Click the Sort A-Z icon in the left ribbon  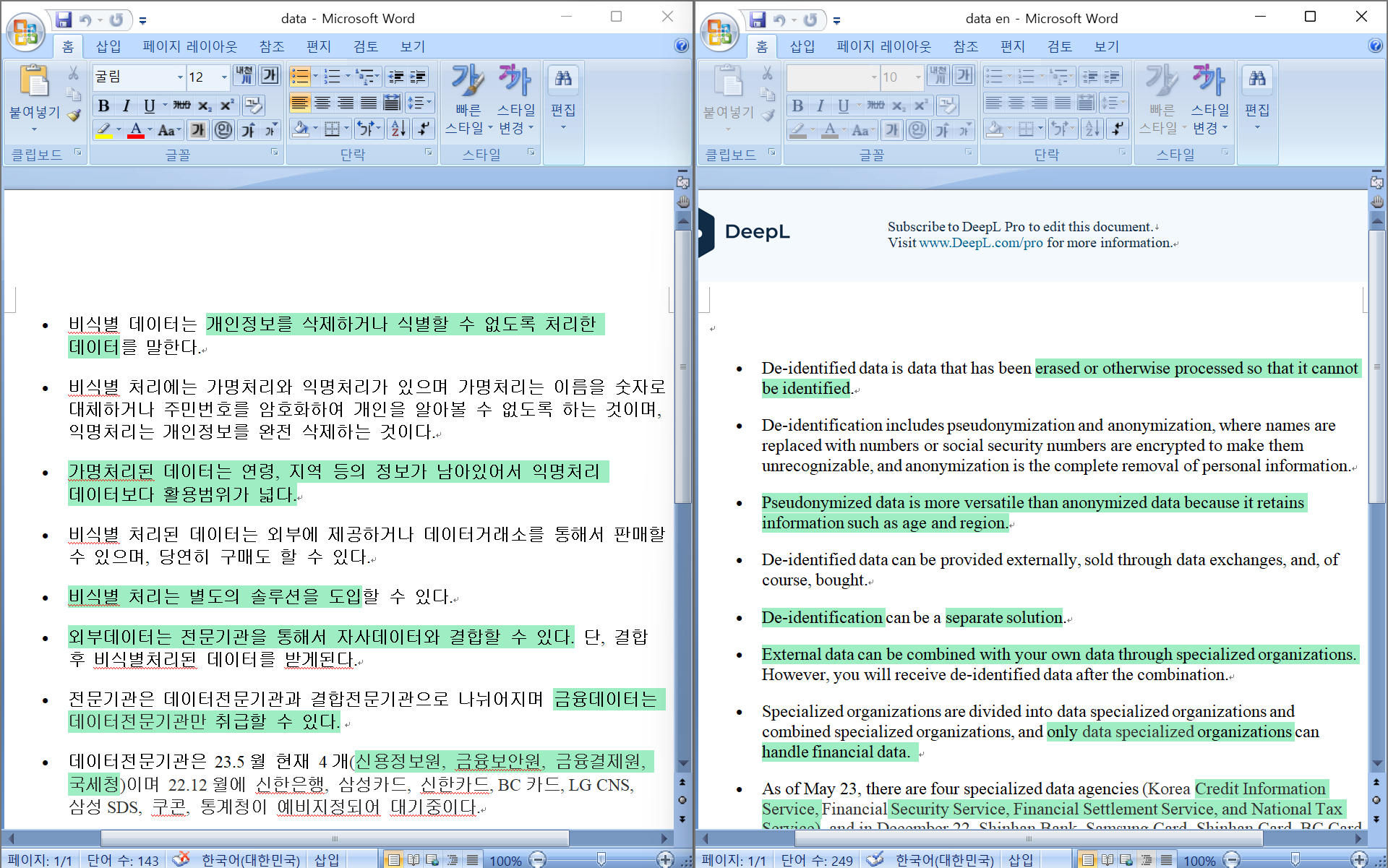pos(398,129)
